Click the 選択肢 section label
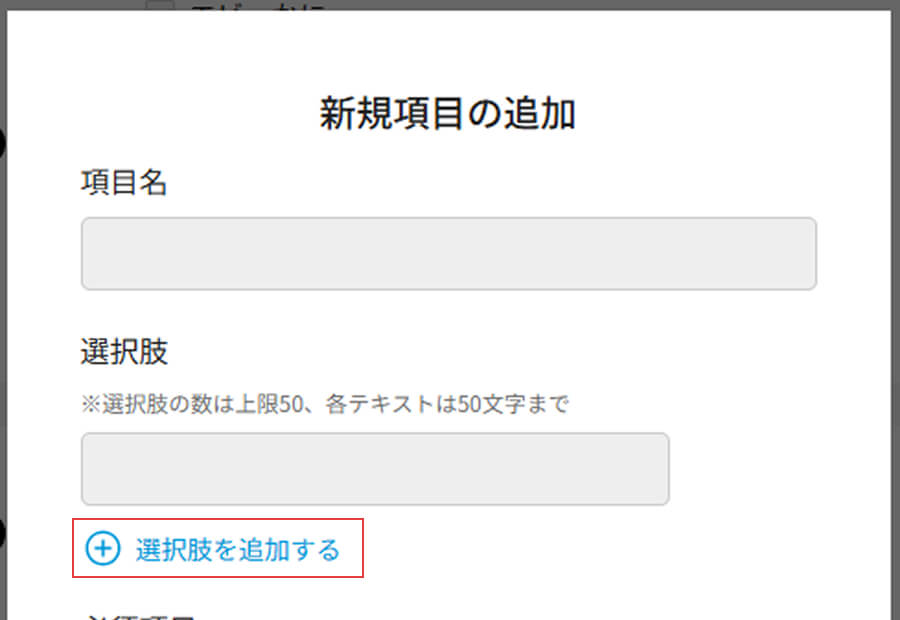This screenshot has height=620, width=900. pos(125,351)
